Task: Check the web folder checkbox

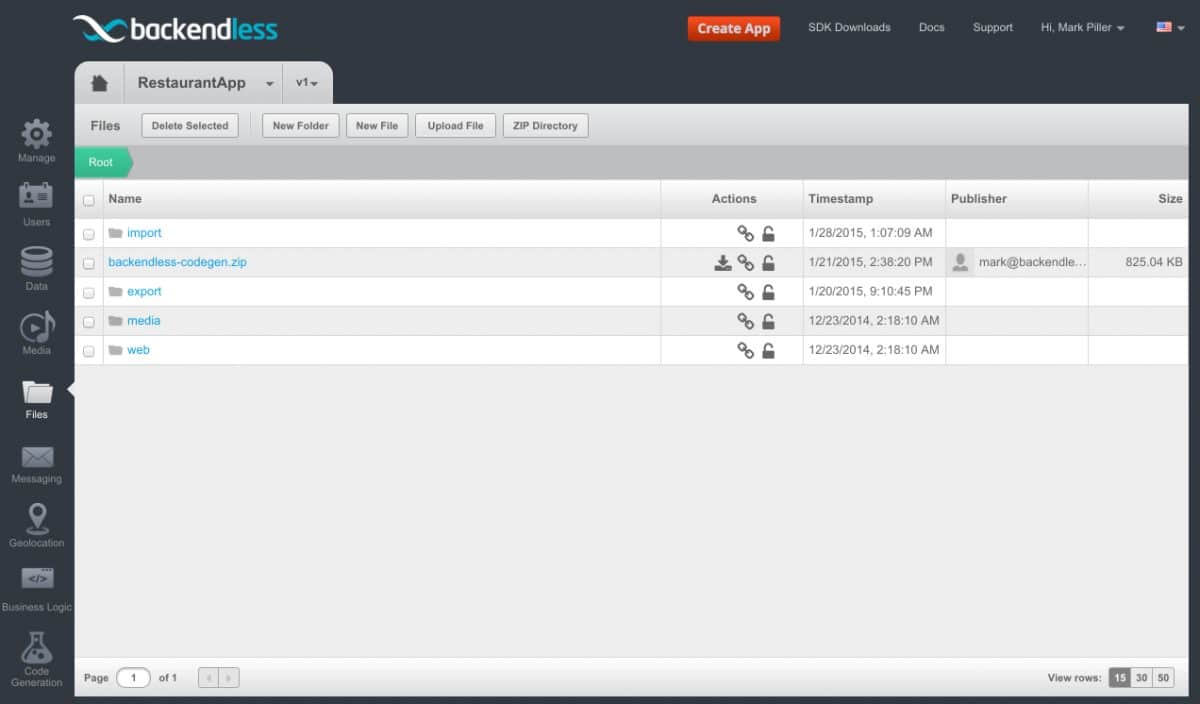Action: 89,351
